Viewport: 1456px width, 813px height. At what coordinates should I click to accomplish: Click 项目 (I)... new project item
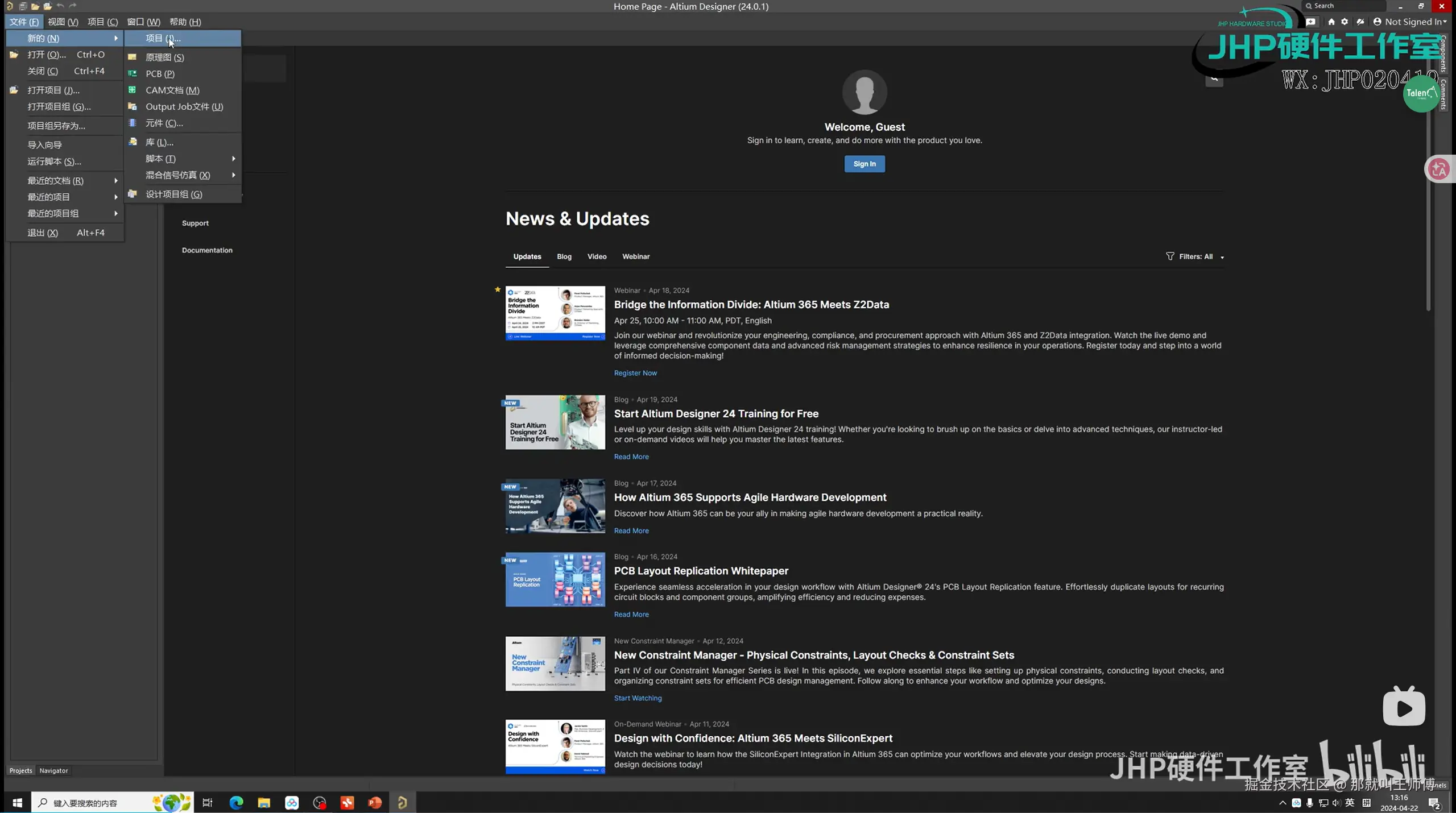point(183,38)
